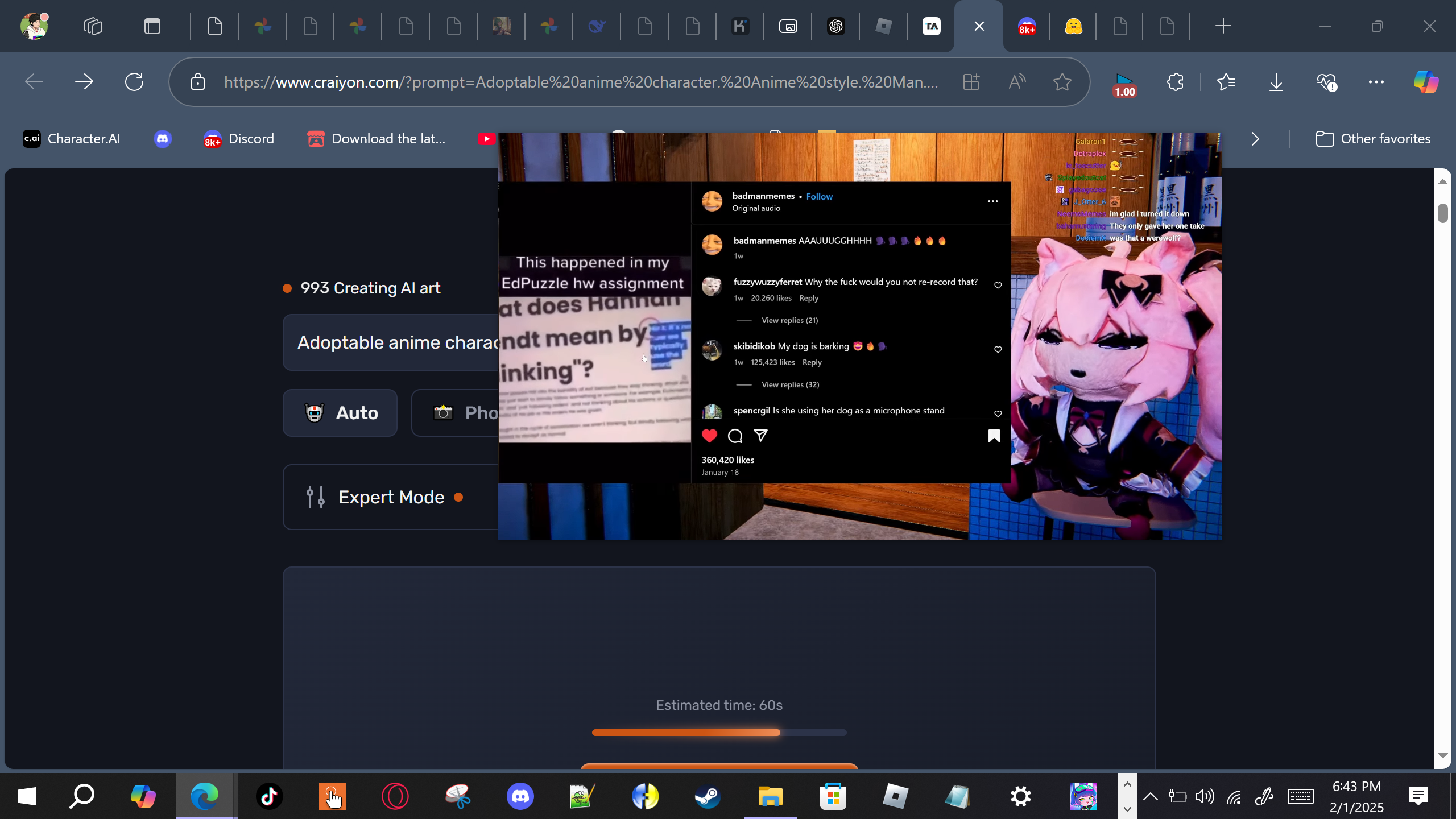Click Follow next to badmanmemes
Image resolution: width=1456 pixels, height=819 pixels.
(819, 196)
